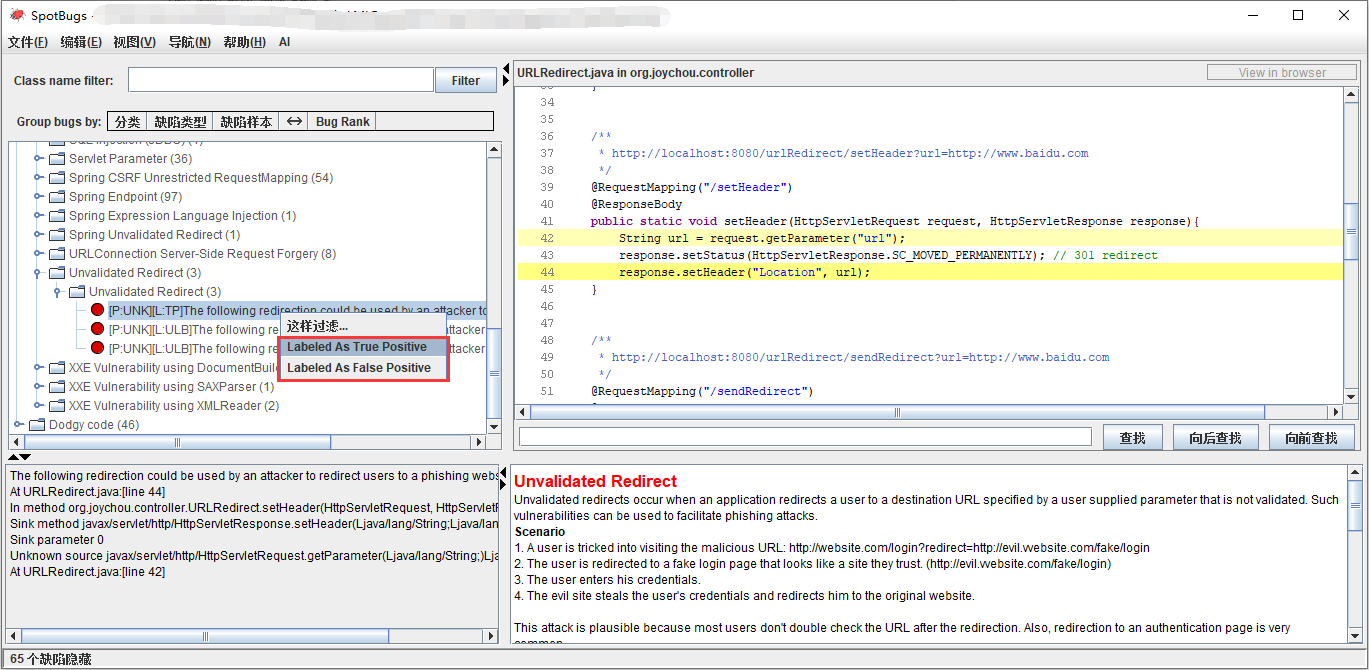The height and width of the screenshot is (670, 1369).
Task: Click folder icon beside Servlet Parameter (36)
Action: click(57, 158)
